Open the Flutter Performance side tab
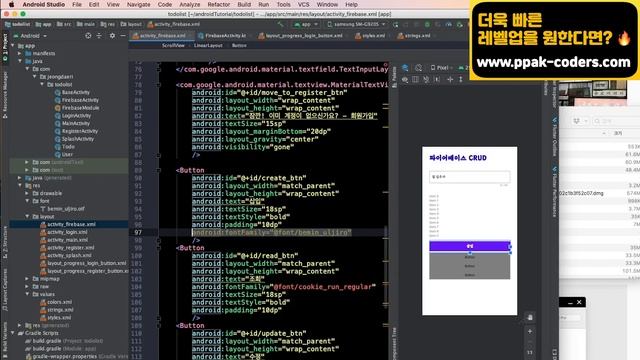Screen dimensions: 640x360 coord(554,191)
